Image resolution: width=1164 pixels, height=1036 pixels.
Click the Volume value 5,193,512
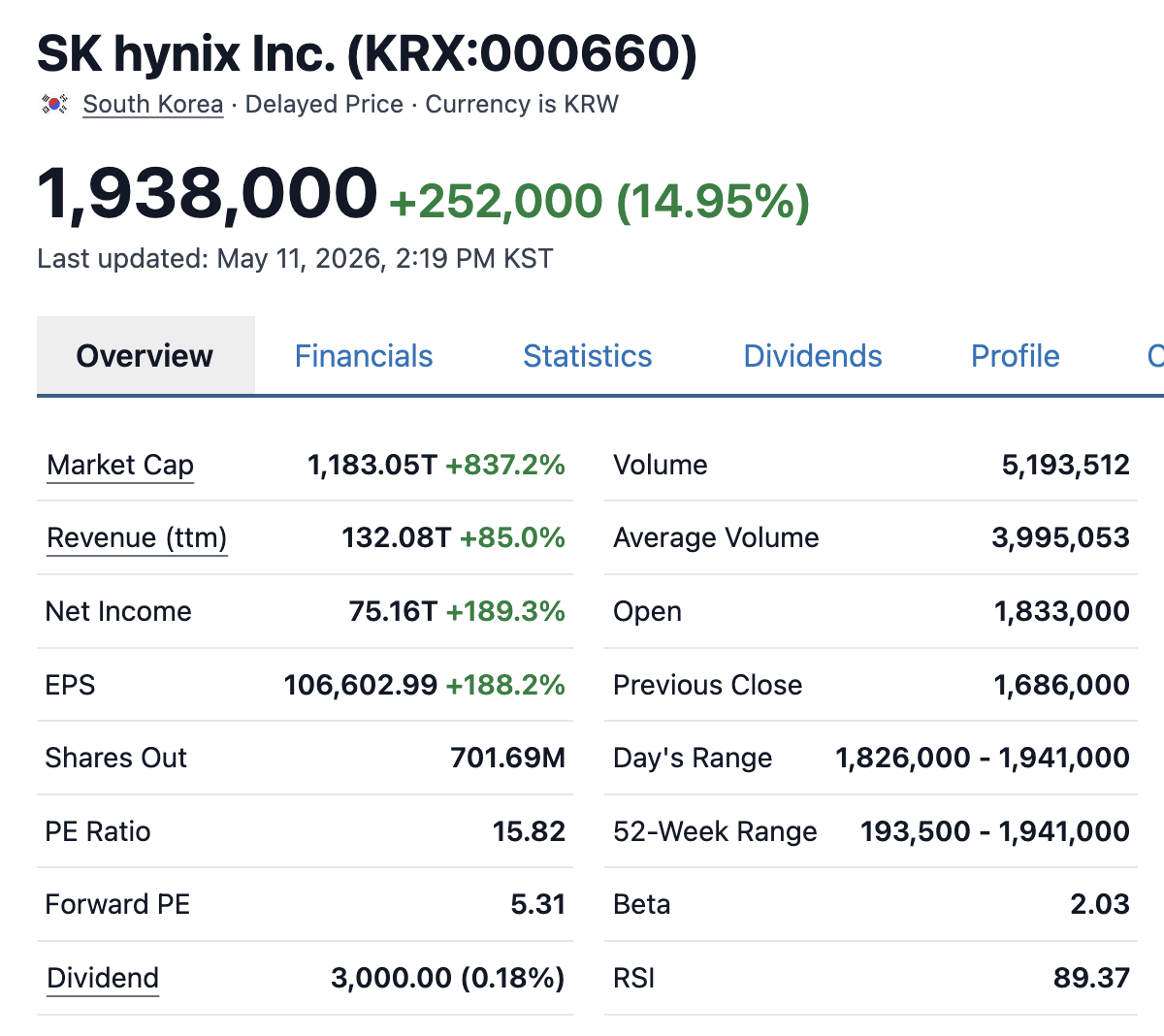[x=1066, y=465]
